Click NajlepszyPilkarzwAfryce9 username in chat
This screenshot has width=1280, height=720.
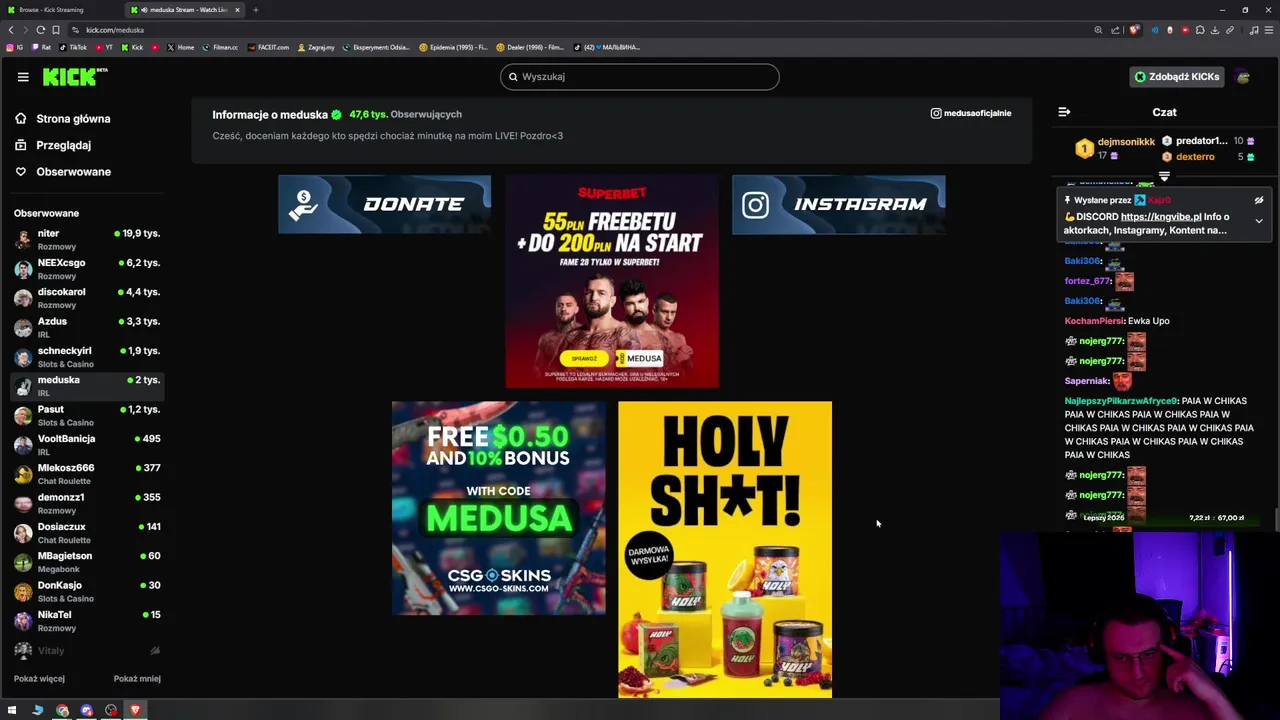click(1121, 401)
